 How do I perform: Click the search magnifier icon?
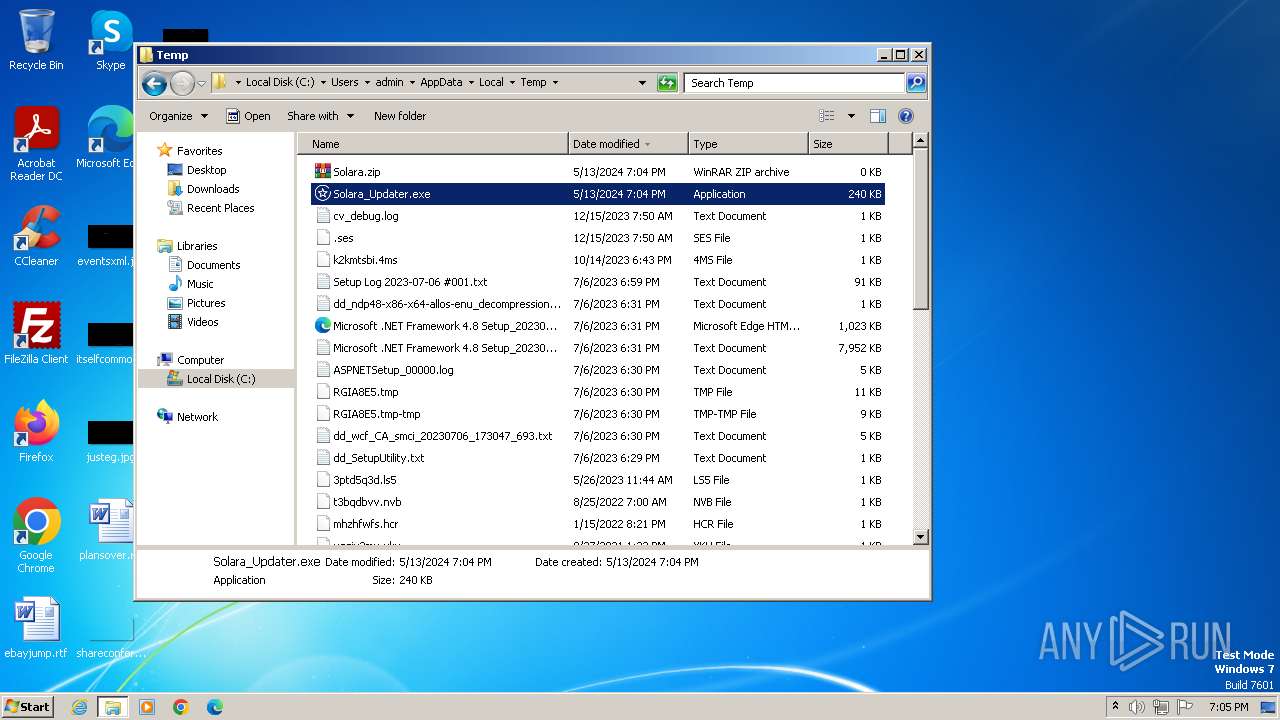click(x=916, y=83)
